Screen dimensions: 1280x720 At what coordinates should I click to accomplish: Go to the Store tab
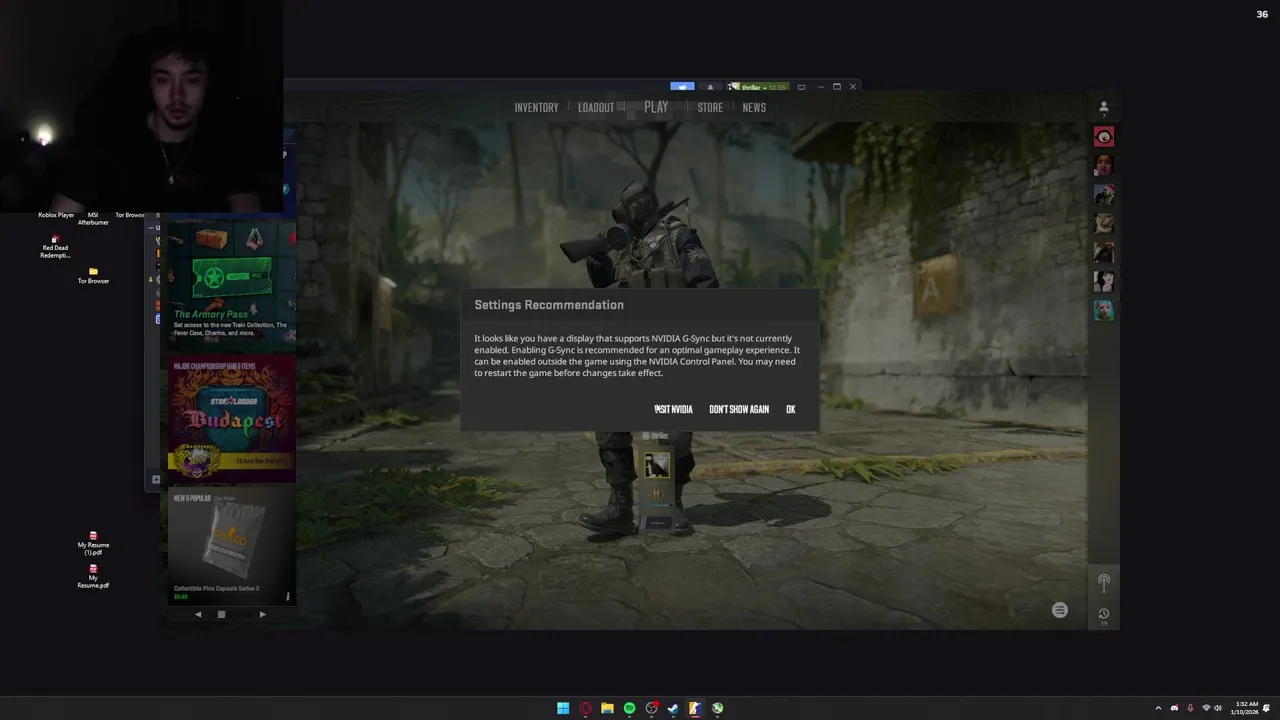coord(710,108)
